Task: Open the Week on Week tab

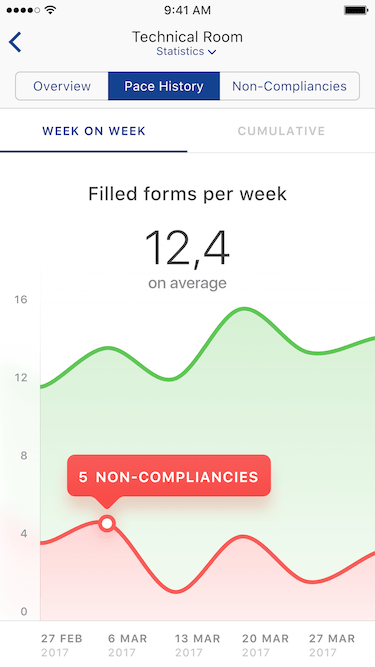Action: point(94,131)
